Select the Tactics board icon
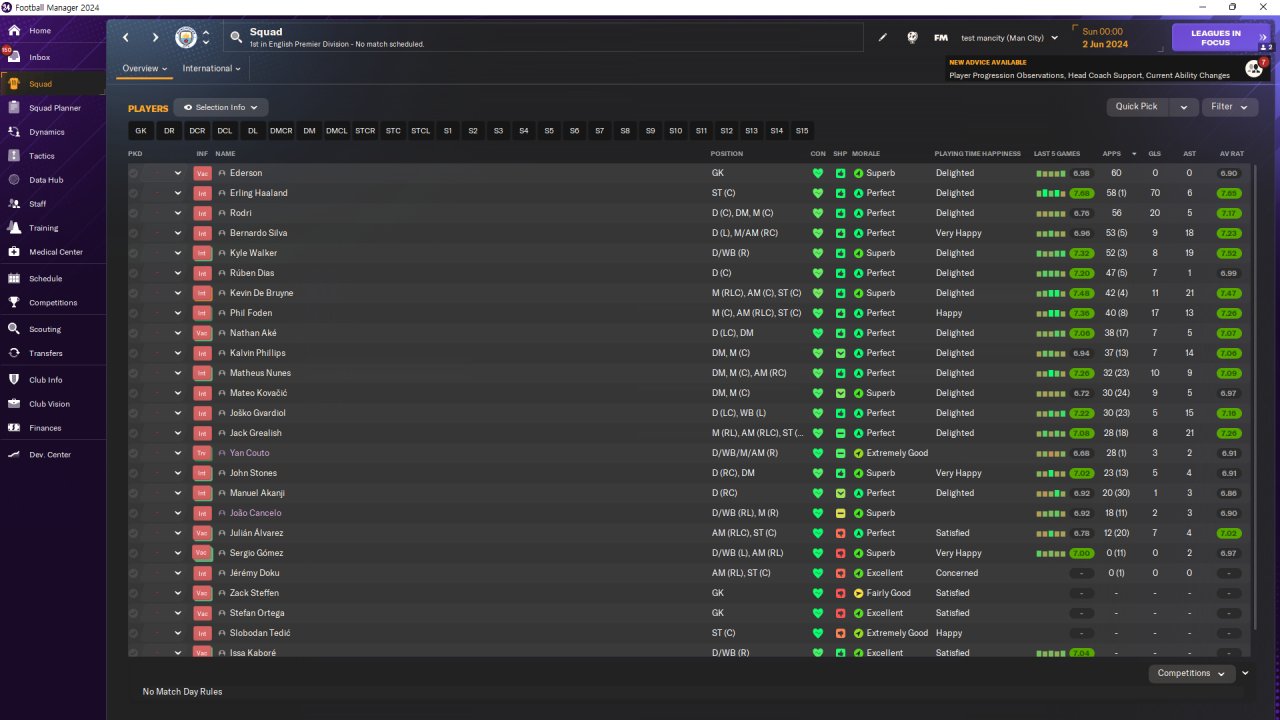The height and width of the screenshot is (720, 1280). click(x=14, y=156)
